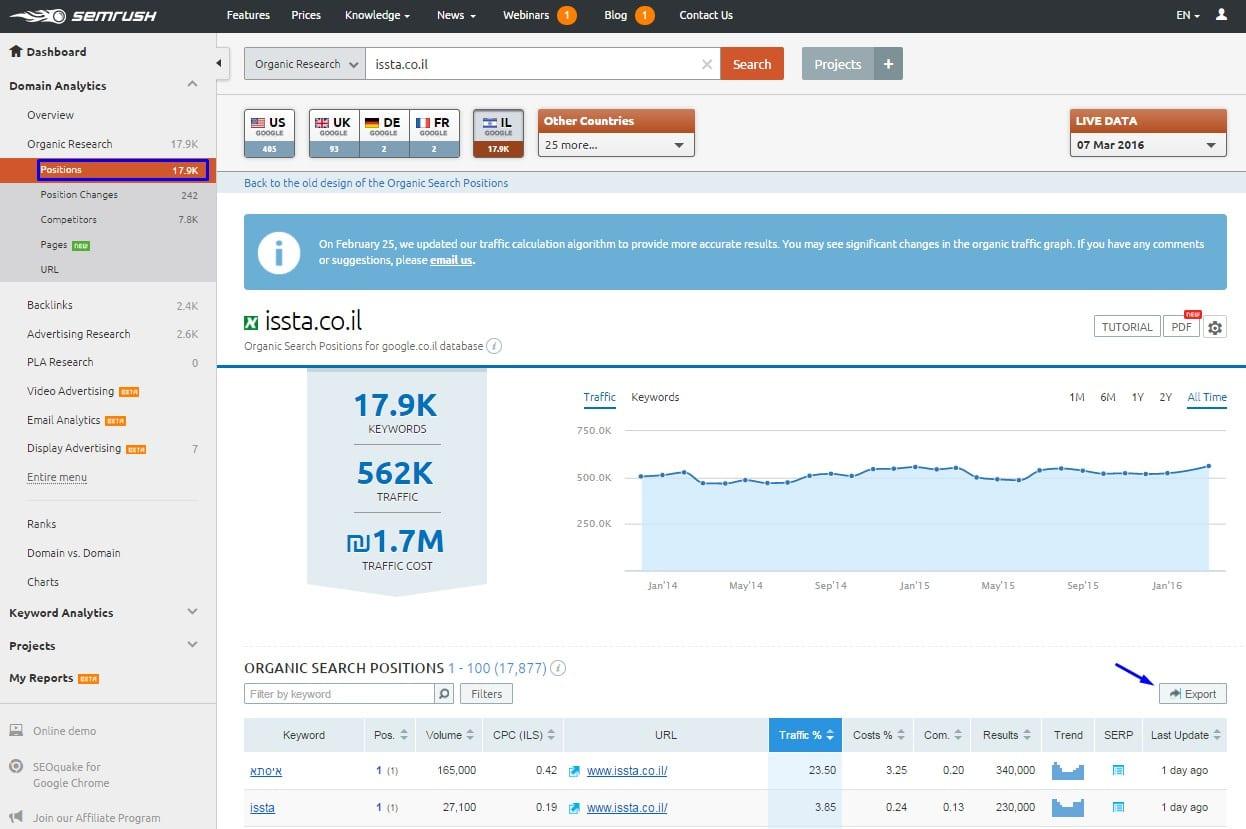Collapse the Domain Analytics section
Screen dimensions: 1246x829
tap(193, 85)
